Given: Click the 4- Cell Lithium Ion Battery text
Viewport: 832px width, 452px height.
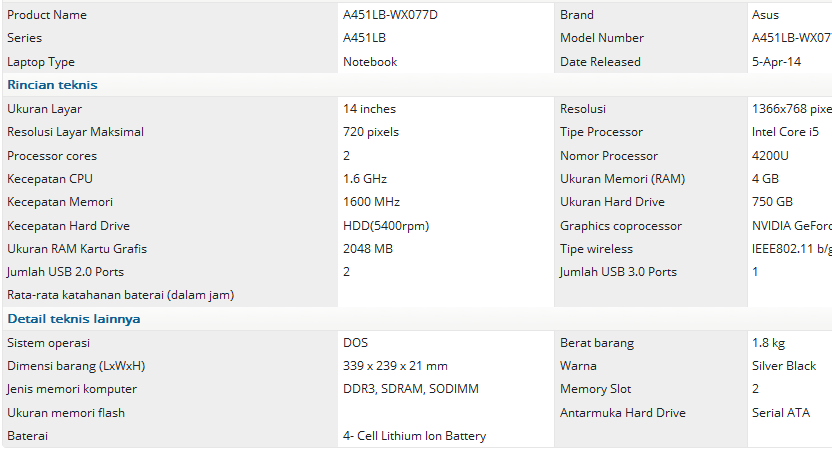Looking at the screenshot, I should click(414, 436).
